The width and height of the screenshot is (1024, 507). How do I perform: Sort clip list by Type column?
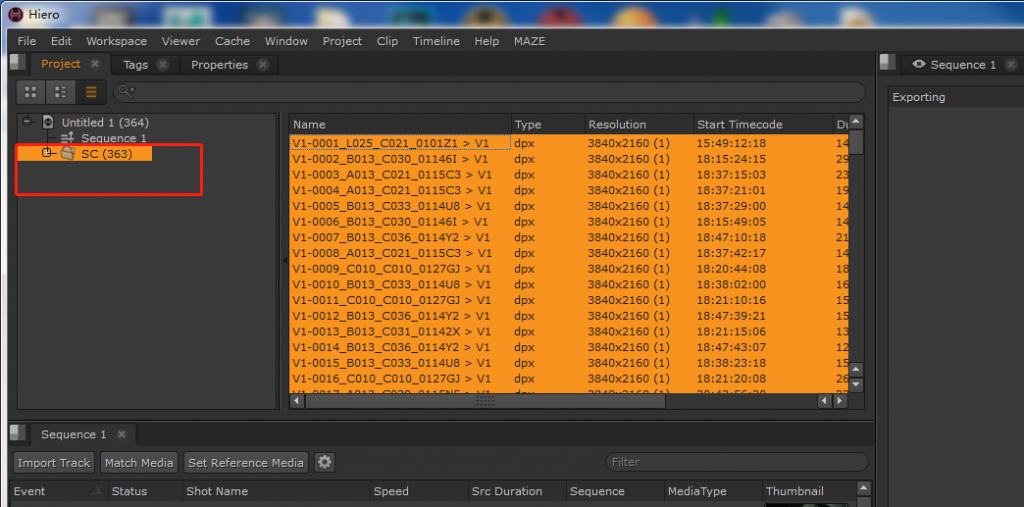coord(547,124)
